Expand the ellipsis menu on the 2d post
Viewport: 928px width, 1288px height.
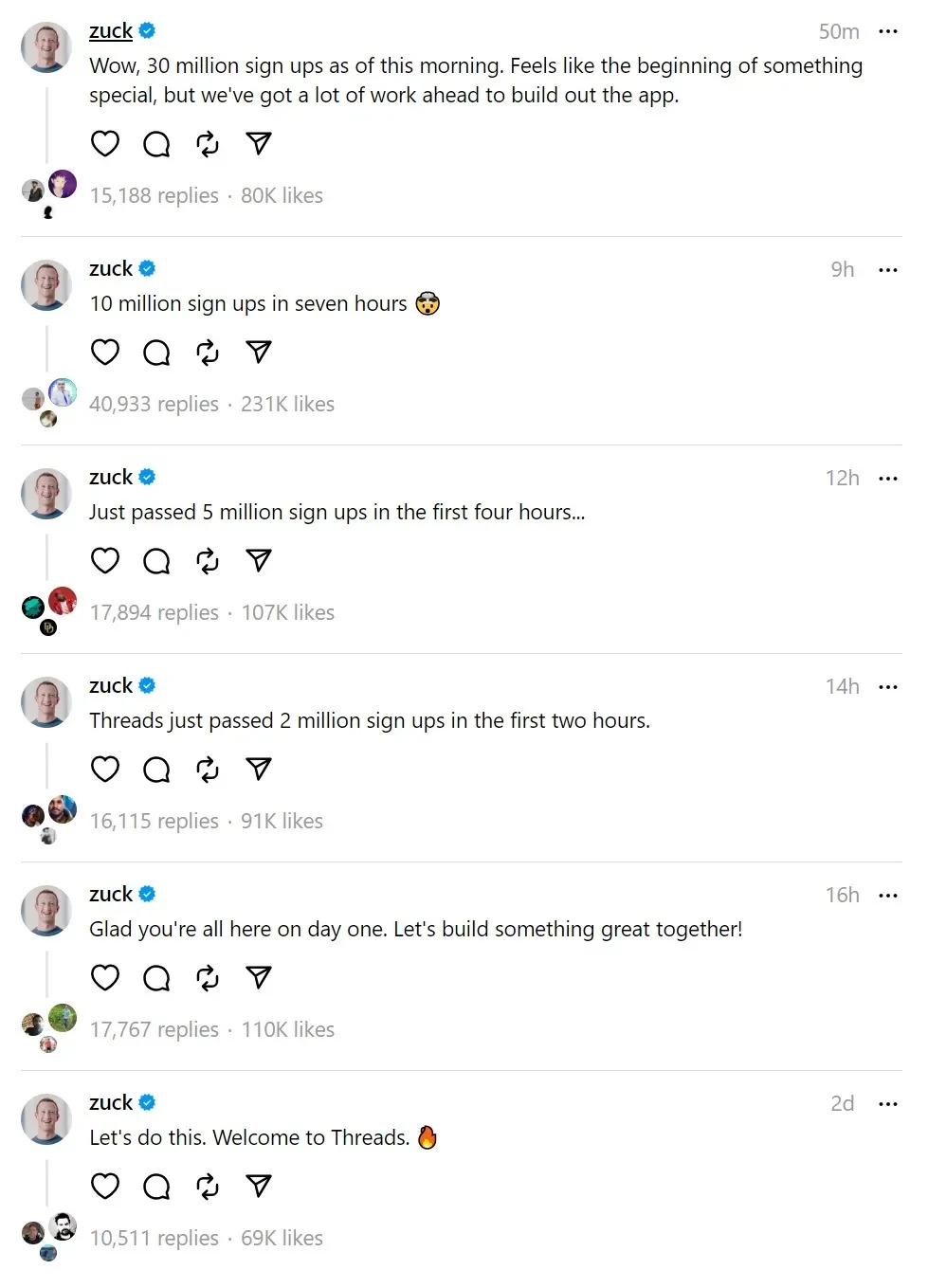tap(887, 1104)
